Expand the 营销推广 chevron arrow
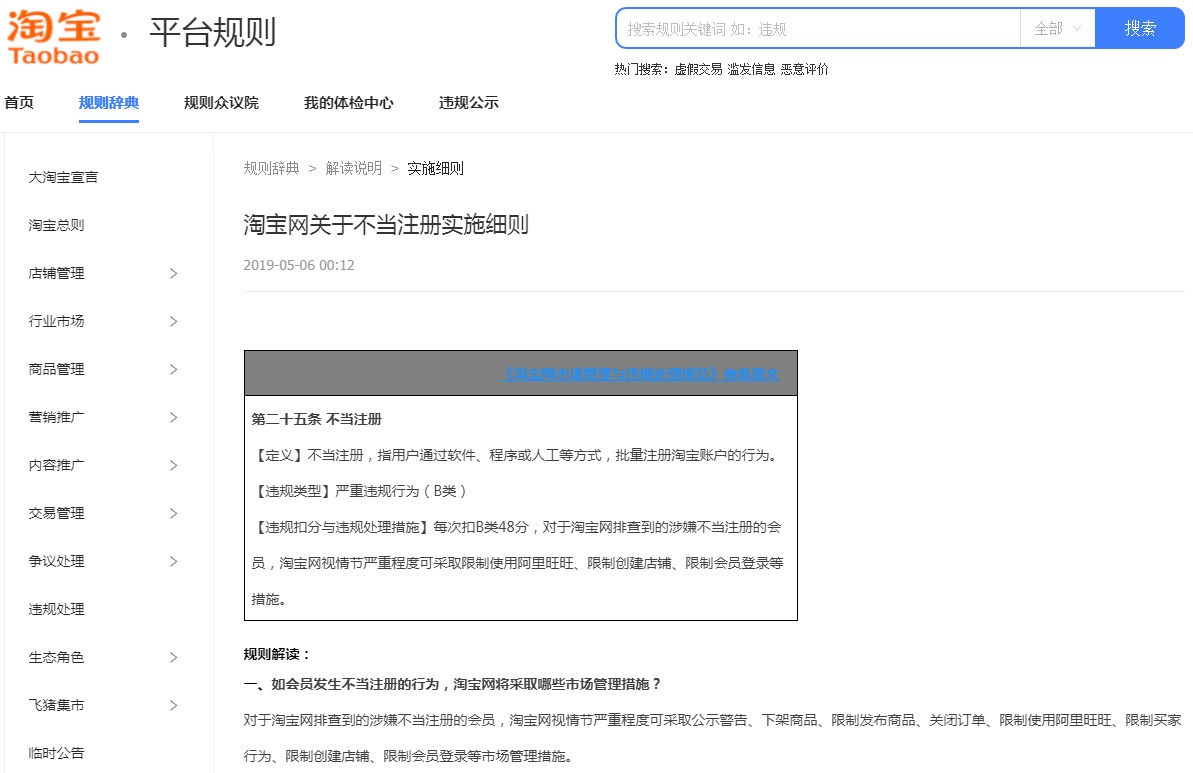This screenshot has height=773, width=1193. [173, 417]
